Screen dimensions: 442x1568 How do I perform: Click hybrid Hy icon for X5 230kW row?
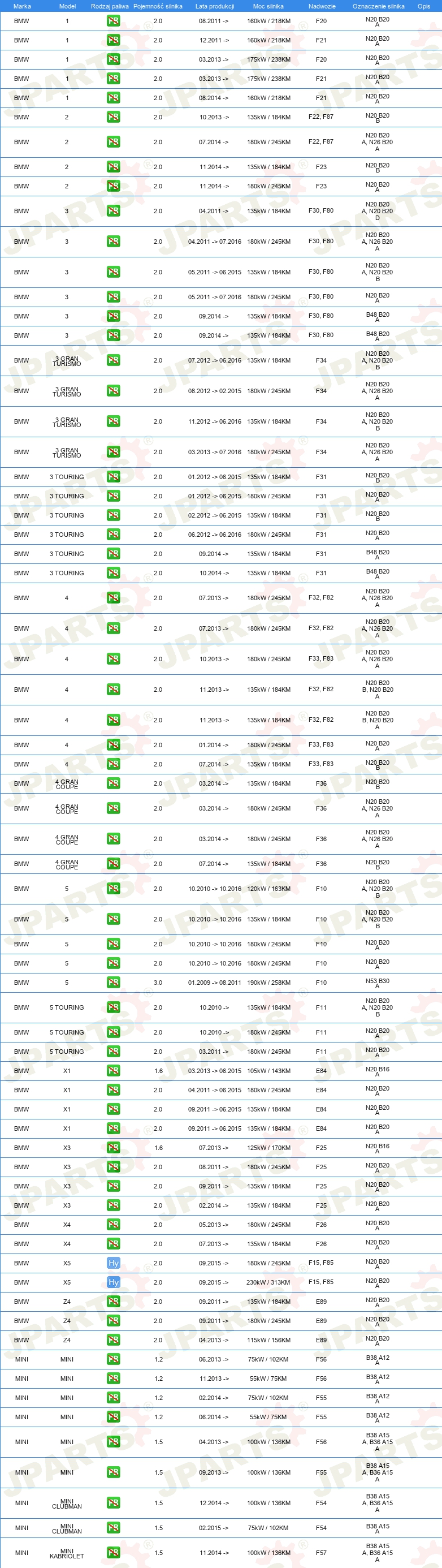point(113,1282)
